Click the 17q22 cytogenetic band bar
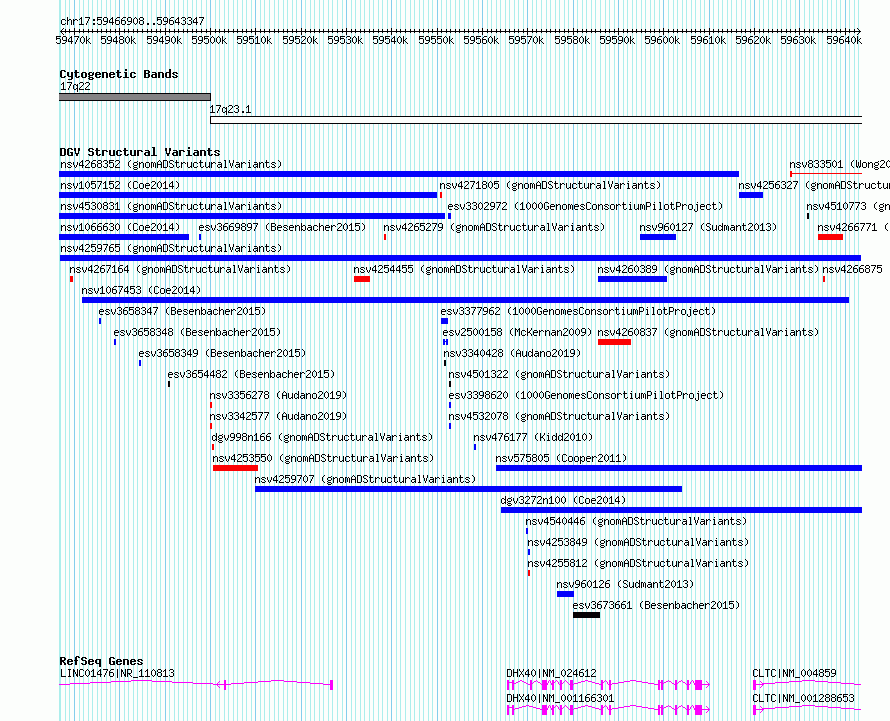 coord(135,97)
